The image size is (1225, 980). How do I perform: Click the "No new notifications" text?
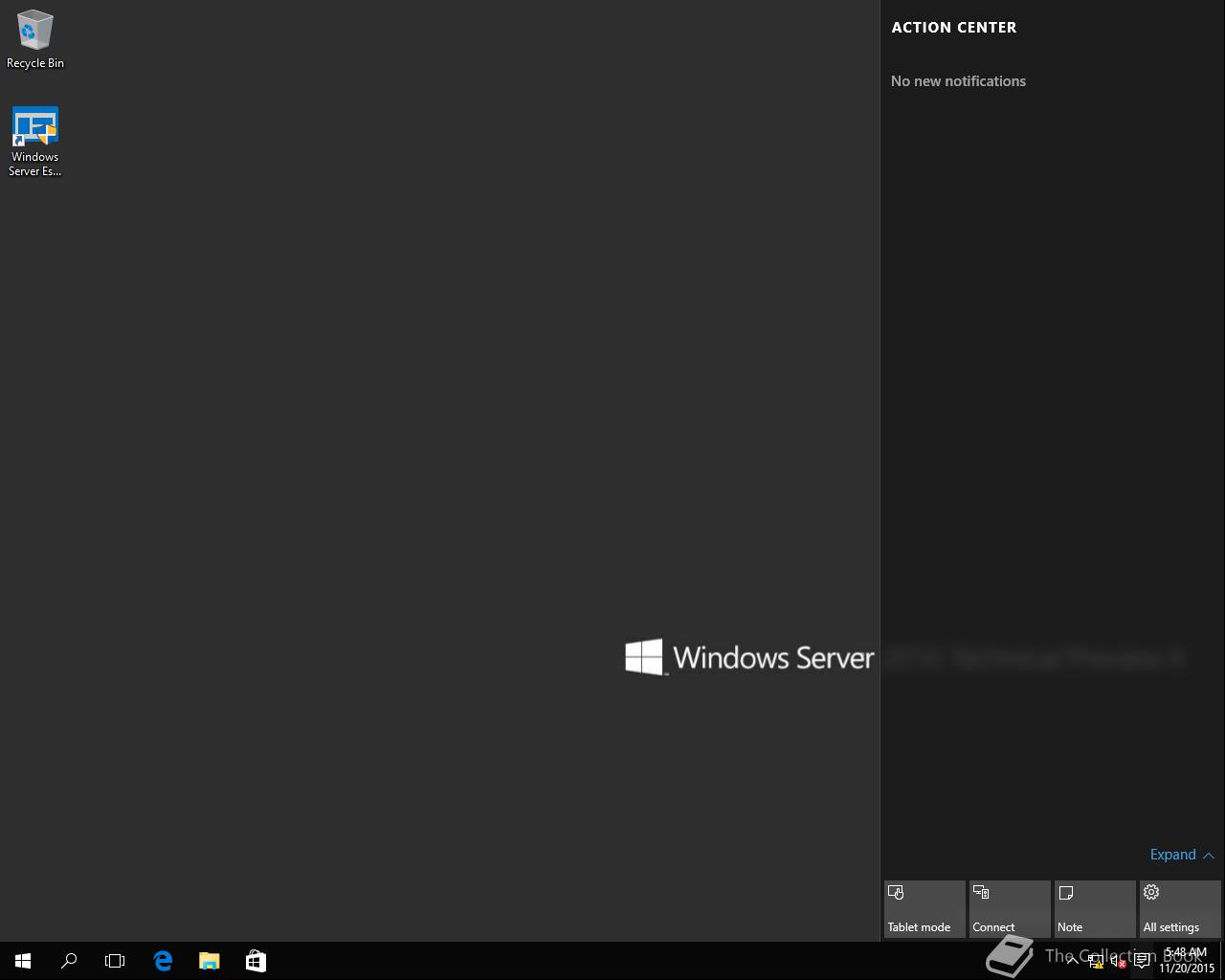coord(958,81)
